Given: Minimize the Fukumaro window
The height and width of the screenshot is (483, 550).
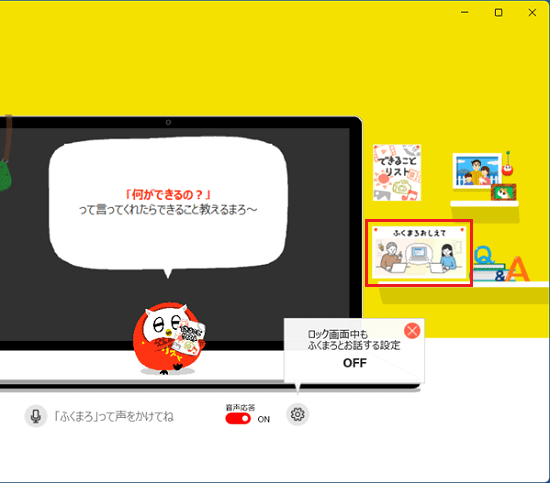Looking at the screenshot, I should click(x=464, y=12).
